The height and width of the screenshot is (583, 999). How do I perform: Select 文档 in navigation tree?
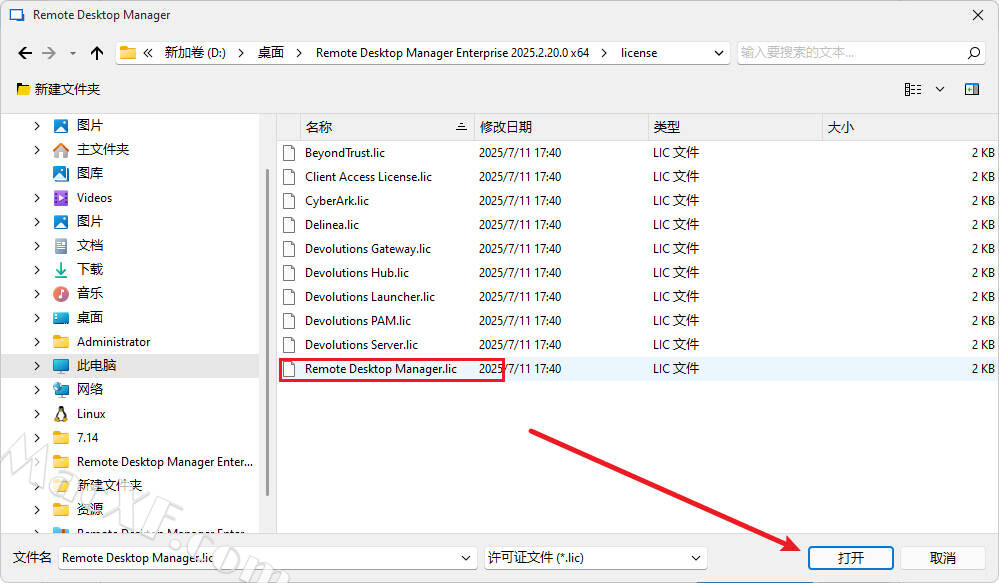(90, 245)
